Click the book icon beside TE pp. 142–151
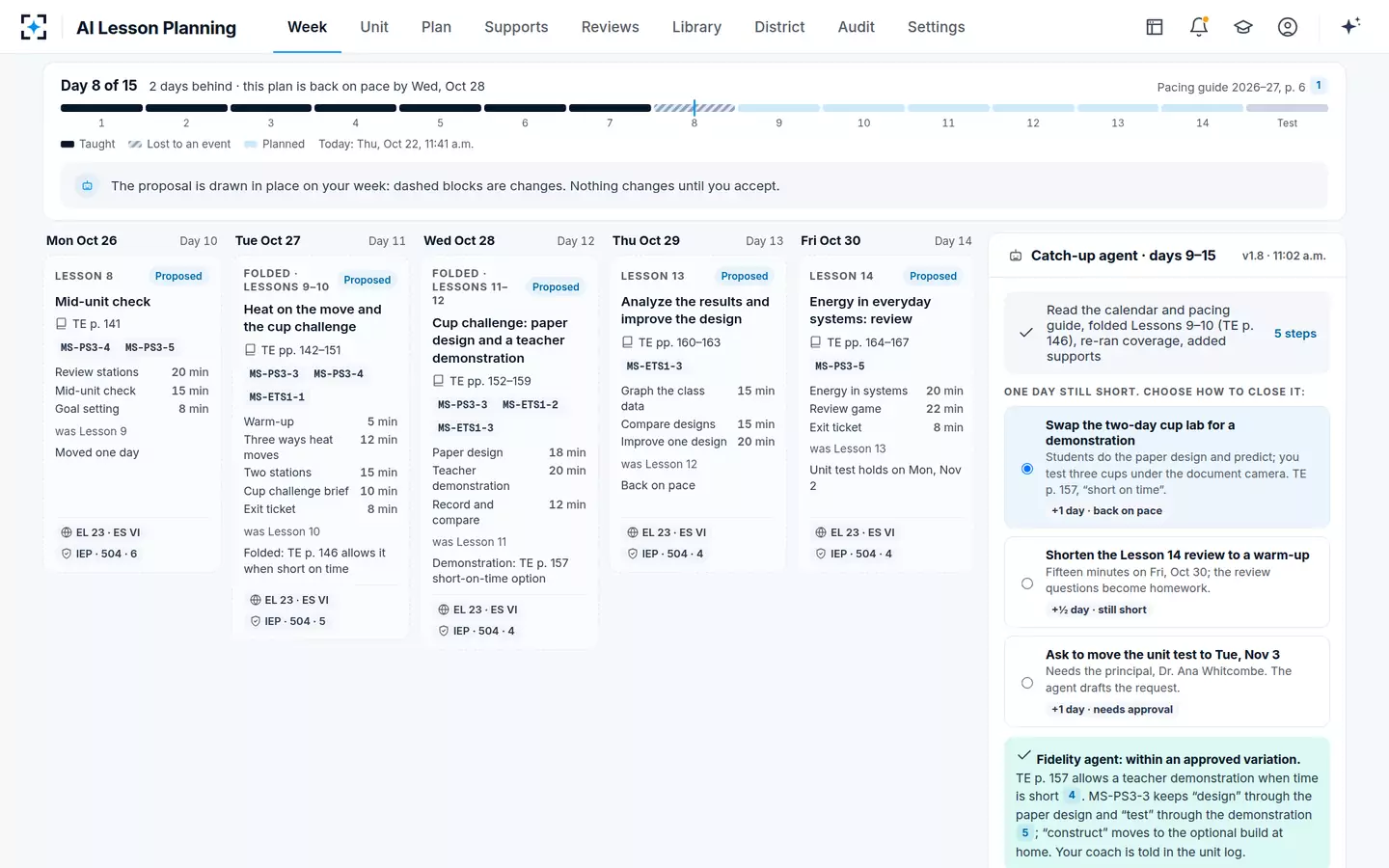The width and height of the screenshot is (1389, 868). [x=250, y=350]
